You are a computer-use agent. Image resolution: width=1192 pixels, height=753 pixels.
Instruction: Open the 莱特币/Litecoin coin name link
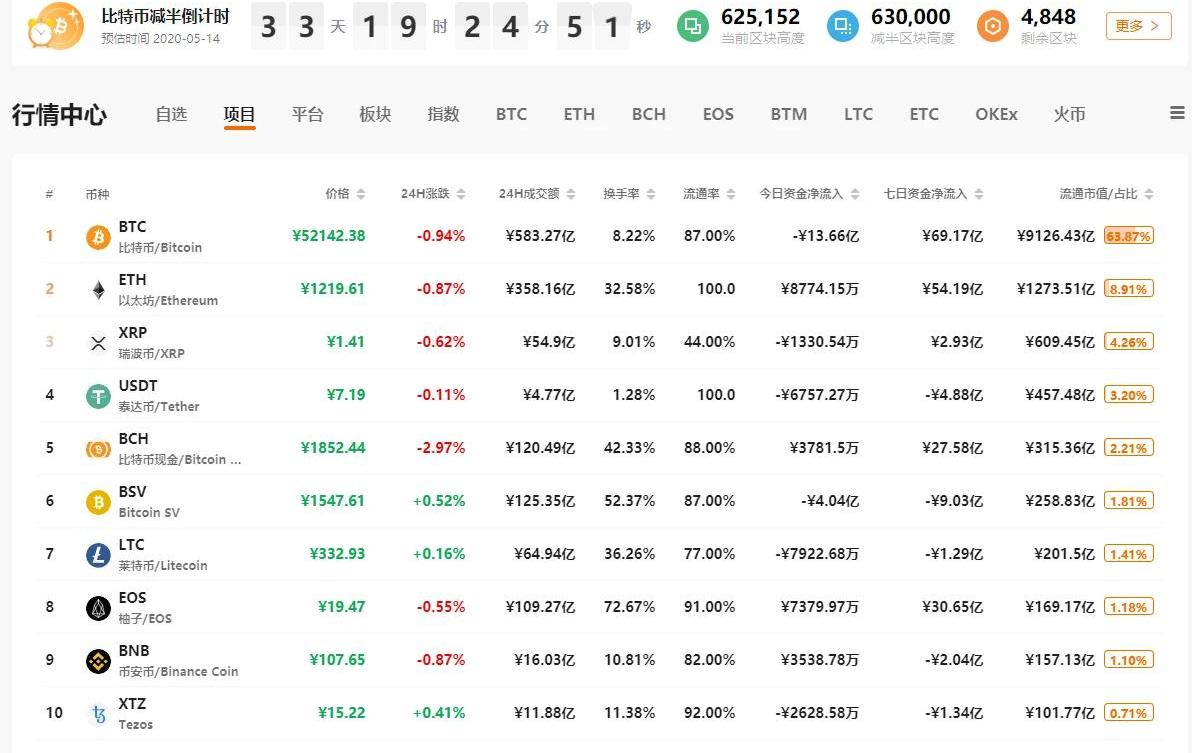point(163,566)
